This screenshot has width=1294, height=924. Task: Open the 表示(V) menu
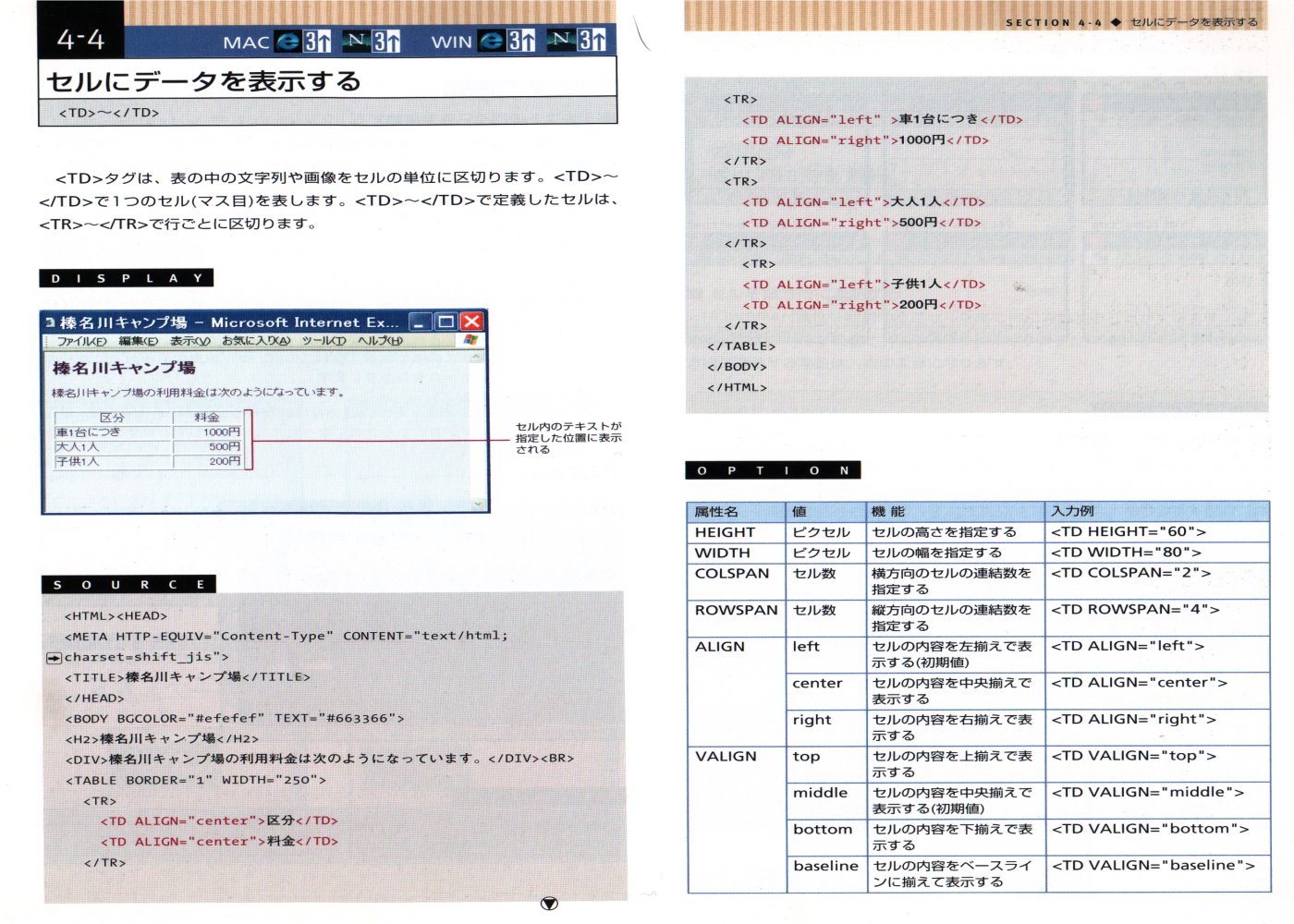pyautogui.click(x=190, y=341)
